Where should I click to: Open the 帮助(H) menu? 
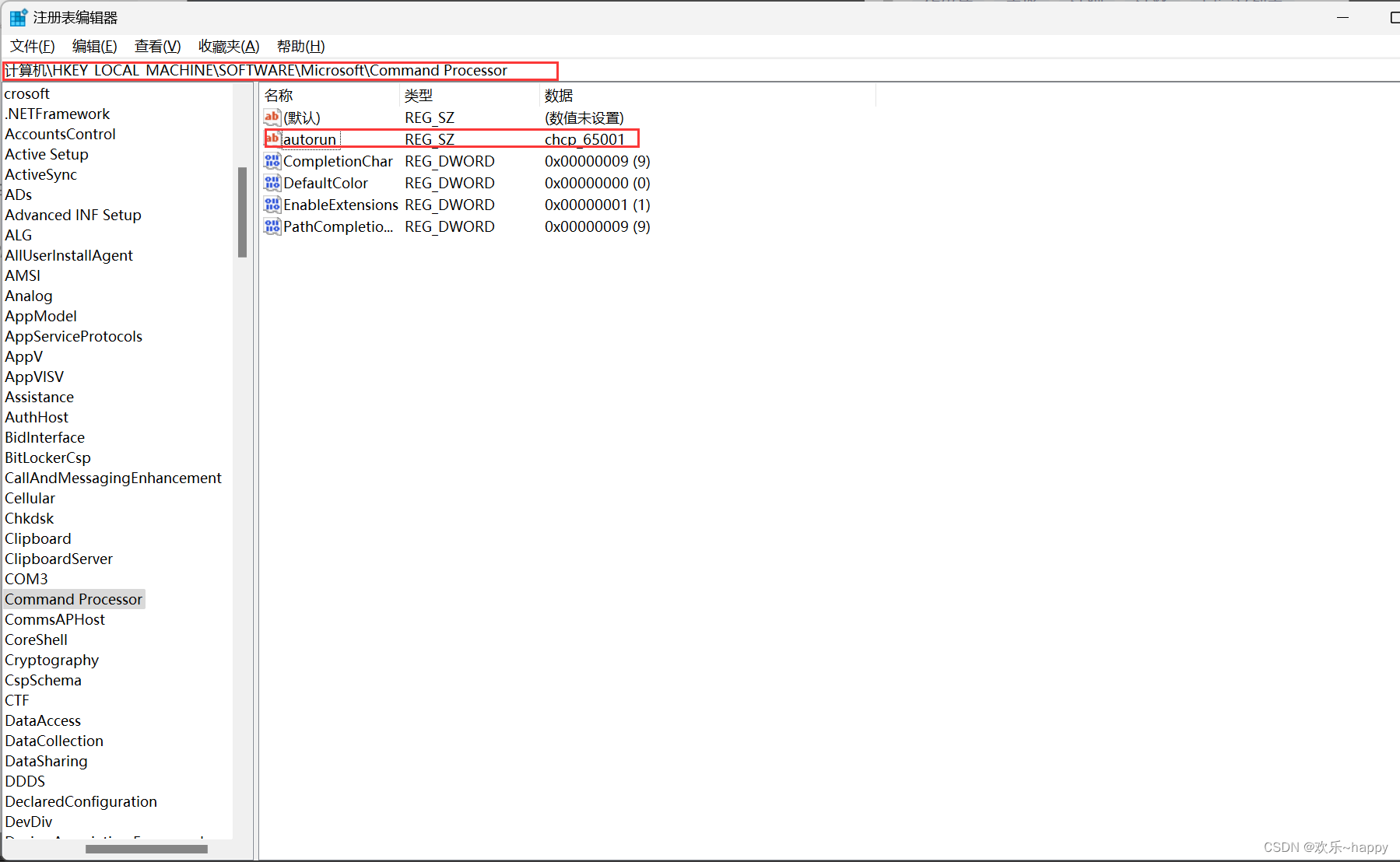pyautogui.click(x=300, y=46)
